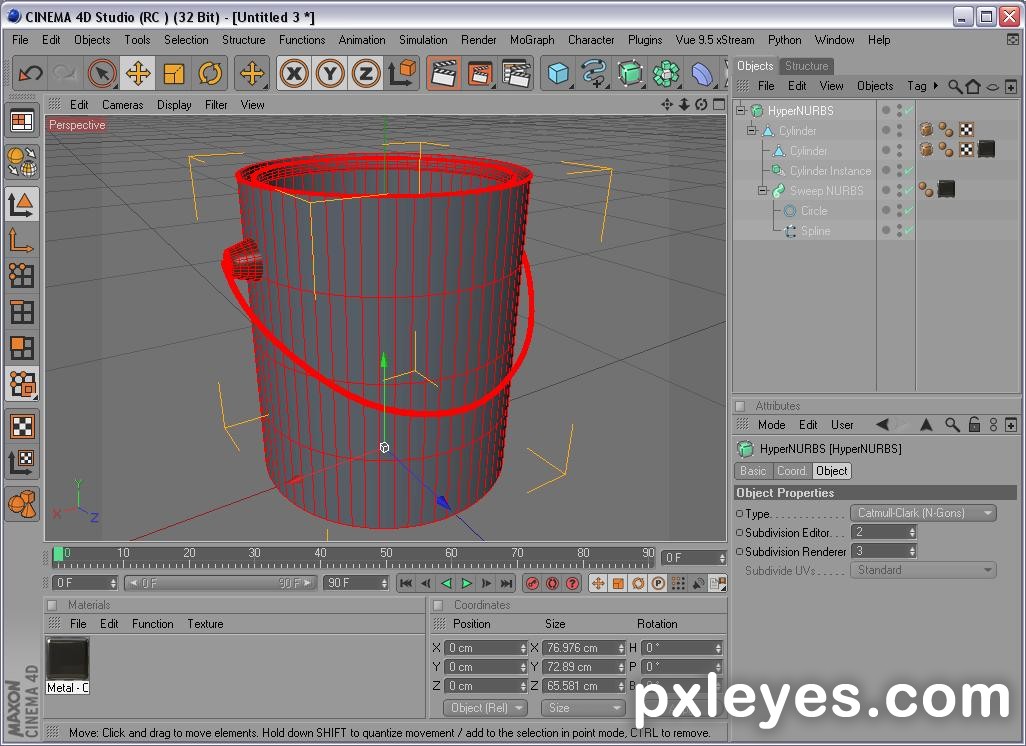1026x746 pixels.
Task: Enable Object Axis mode icon
Action: (x=22, y=240)
